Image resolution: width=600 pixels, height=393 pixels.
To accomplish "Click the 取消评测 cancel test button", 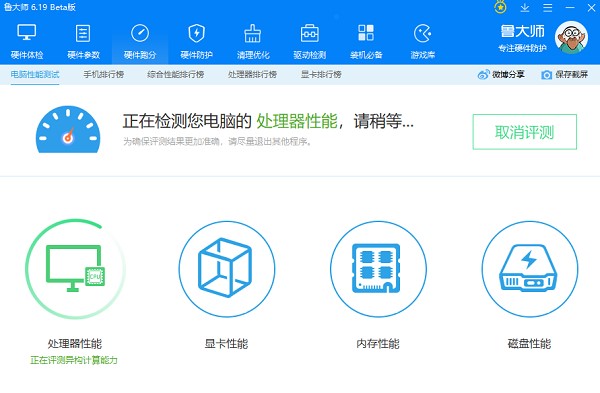I will tap(525, 132).
